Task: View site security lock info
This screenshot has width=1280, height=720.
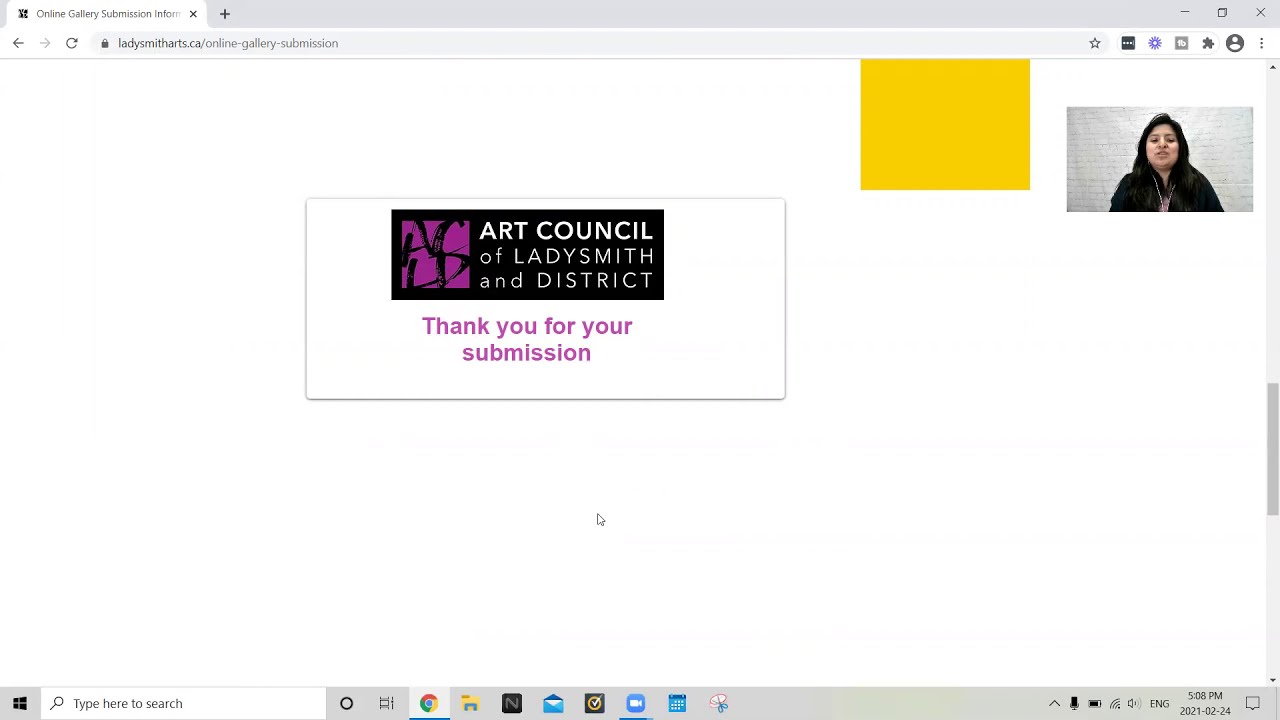Action: point(105,43)
